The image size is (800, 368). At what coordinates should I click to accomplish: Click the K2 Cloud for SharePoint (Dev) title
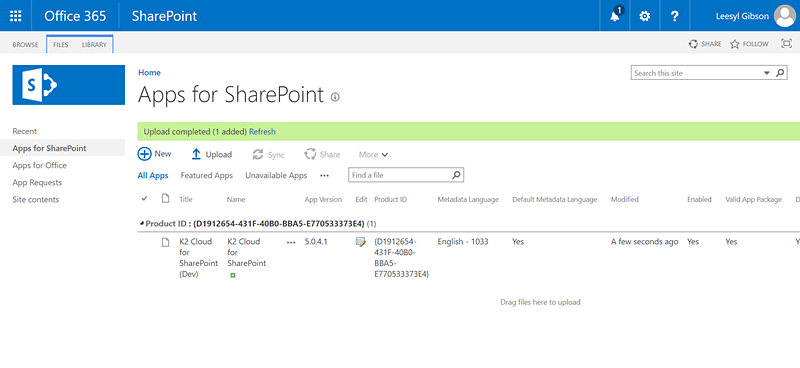tap(198, 258)
